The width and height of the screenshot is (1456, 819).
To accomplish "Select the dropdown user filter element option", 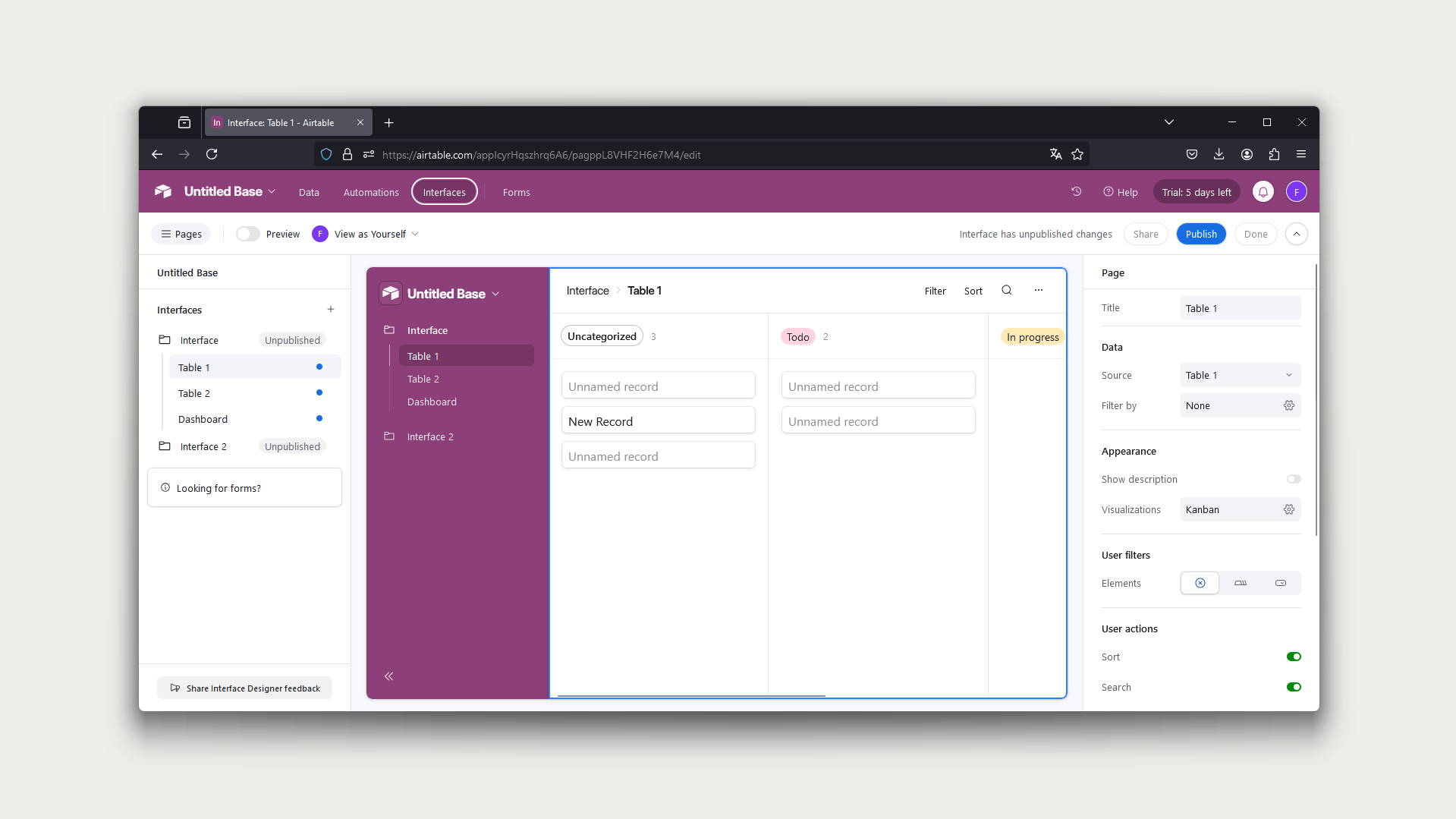I will (x=1280, y=583).
